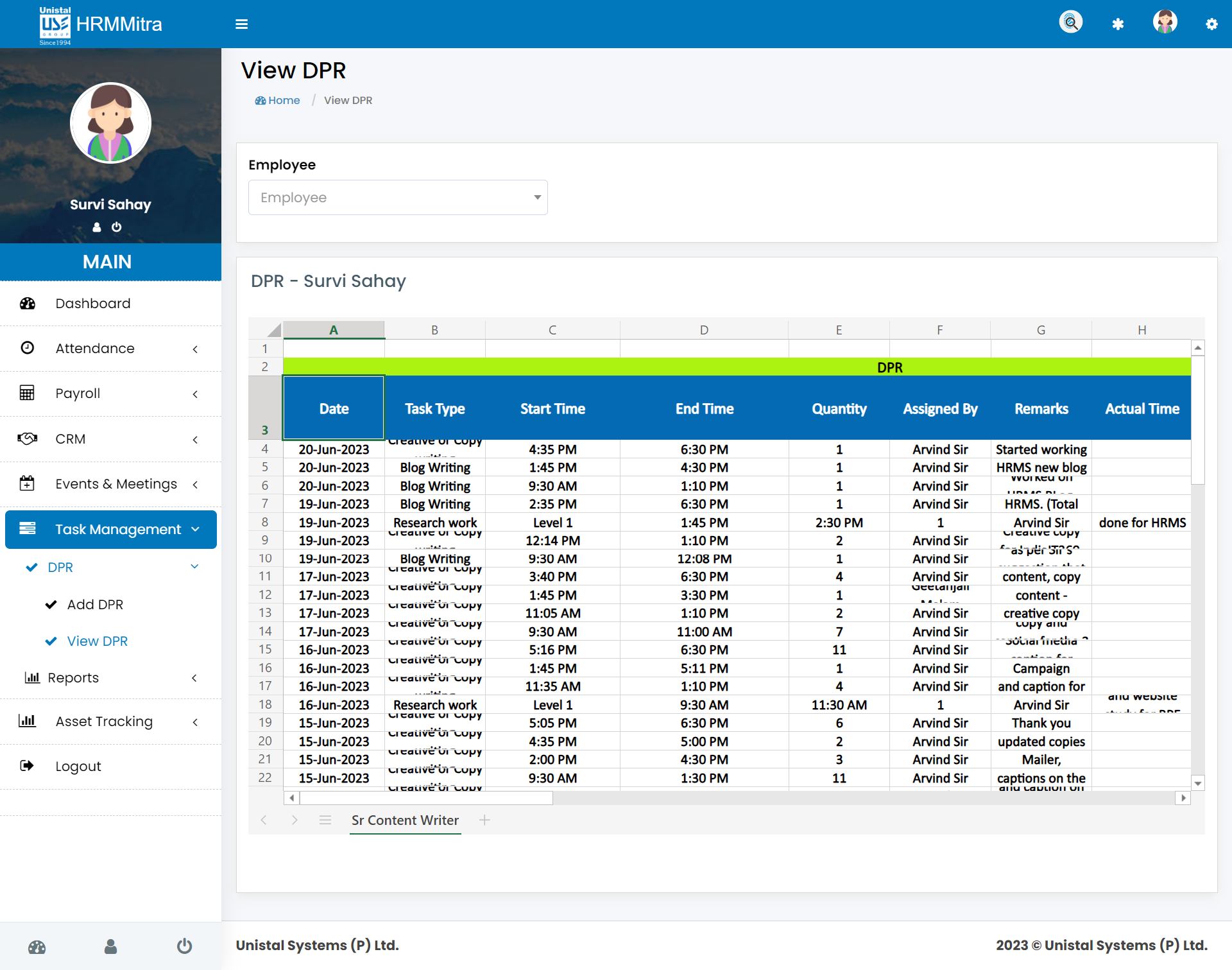Image resolution: width=1232 pixels, height=970 pixels.
Task: Add a new sheet with plus icon
Action: click(484, 820)
